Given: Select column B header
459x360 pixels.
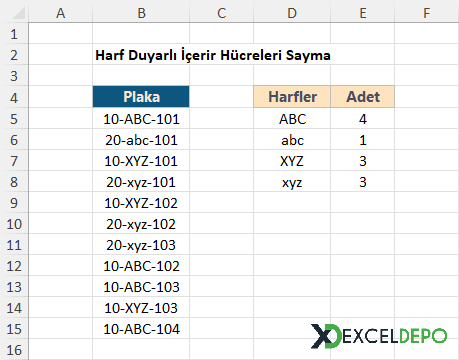Looking at the screenshot, I should coord(141,13).
